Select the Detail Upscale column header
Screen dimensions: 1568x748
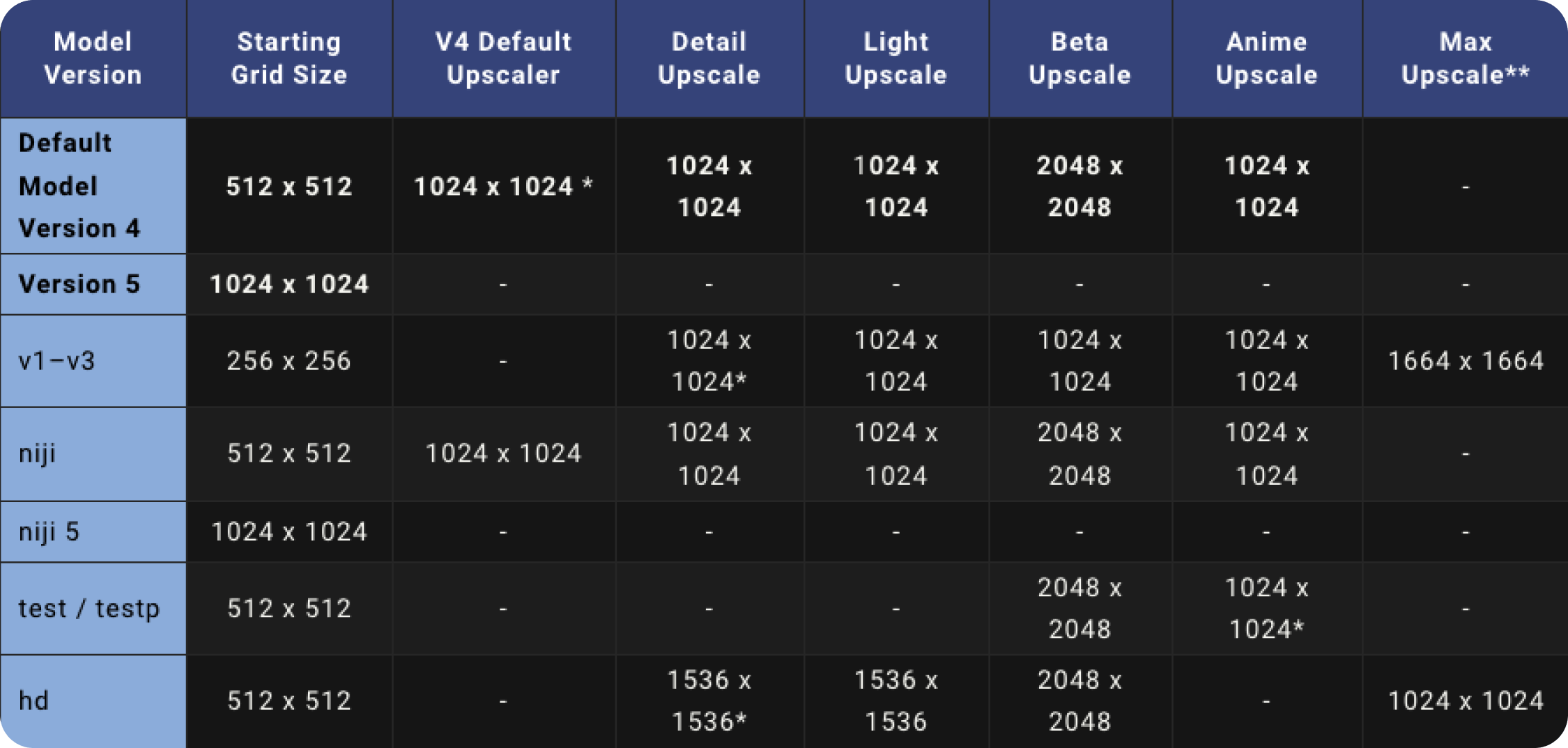coord(709,59)
